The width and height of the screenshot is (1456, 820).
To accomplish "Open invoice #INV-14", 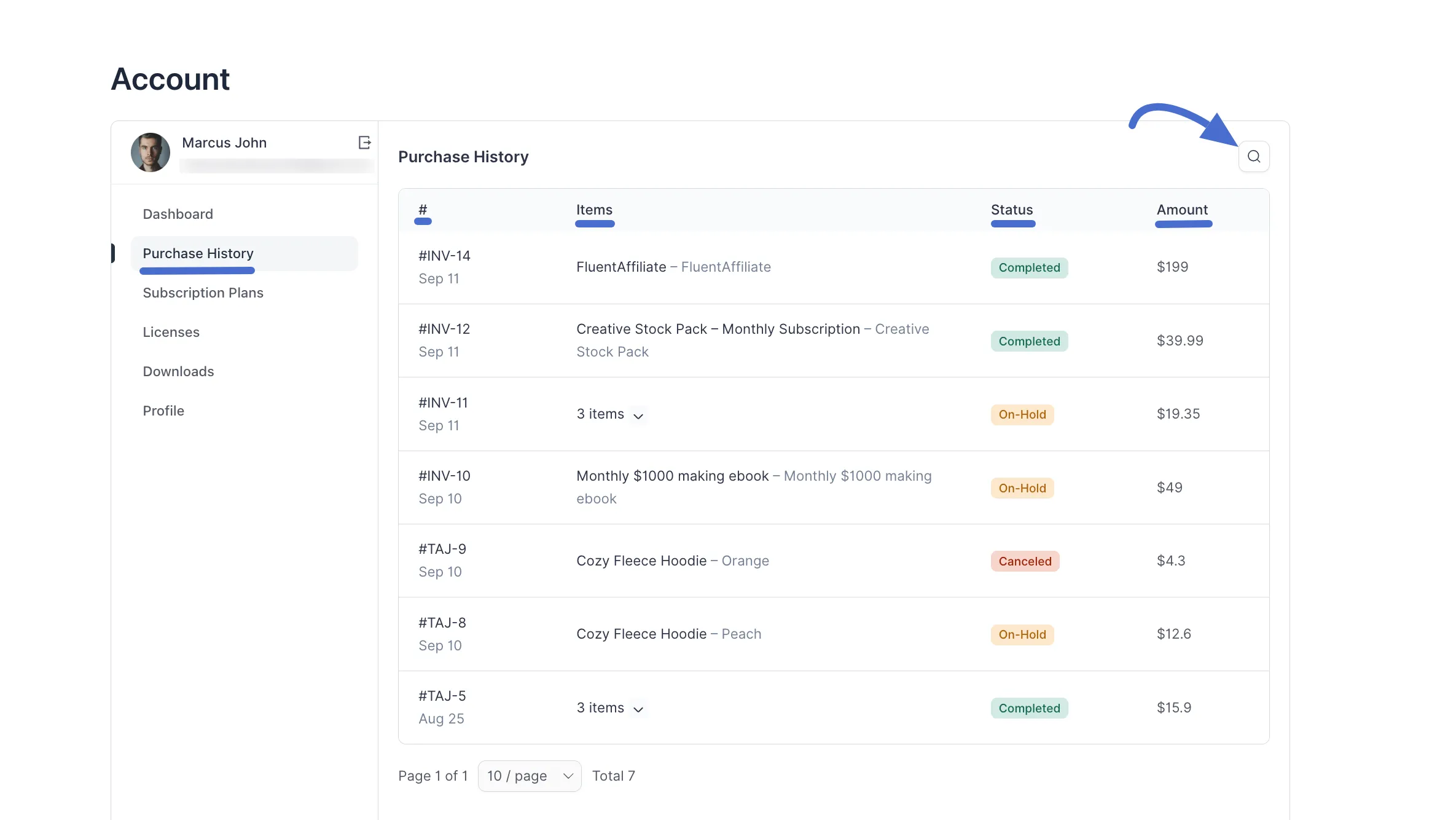I will pos(444,256).
